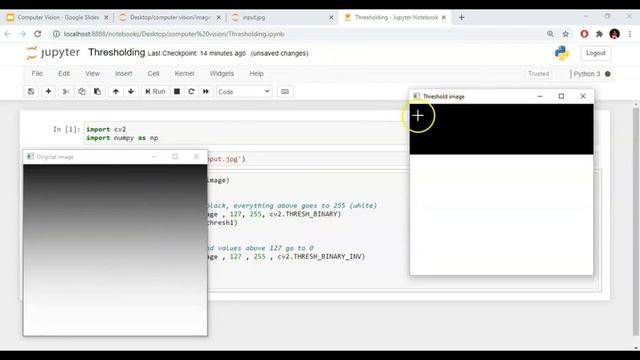Image resolution: width=640 pixels, height=360 pixels.
Task: Click the kernel idle status circle
Action: pyautogui.click(x=607, y=74)
